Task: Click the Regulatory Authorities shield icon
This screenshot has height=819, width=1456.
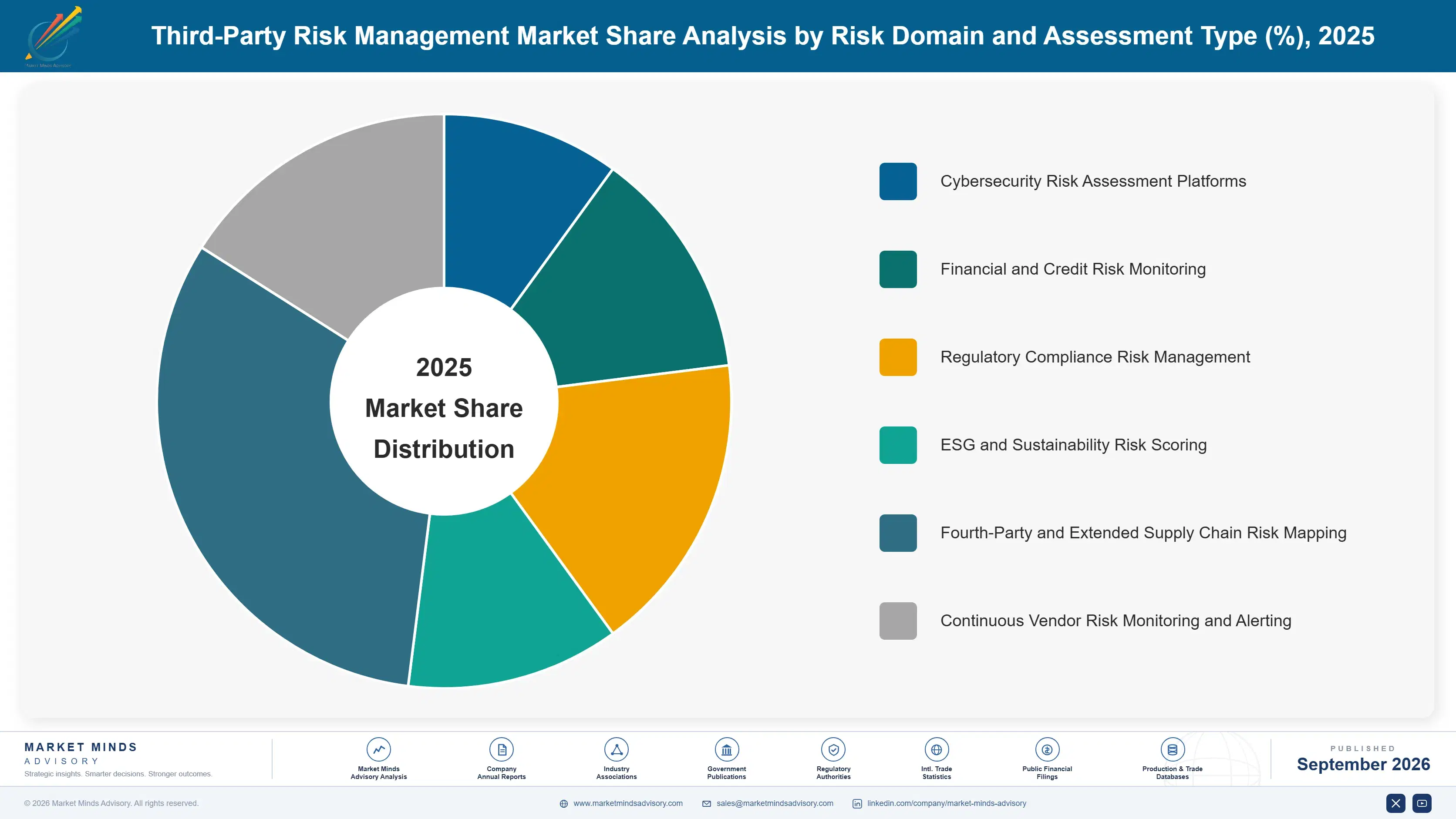Action: (833, 749)
